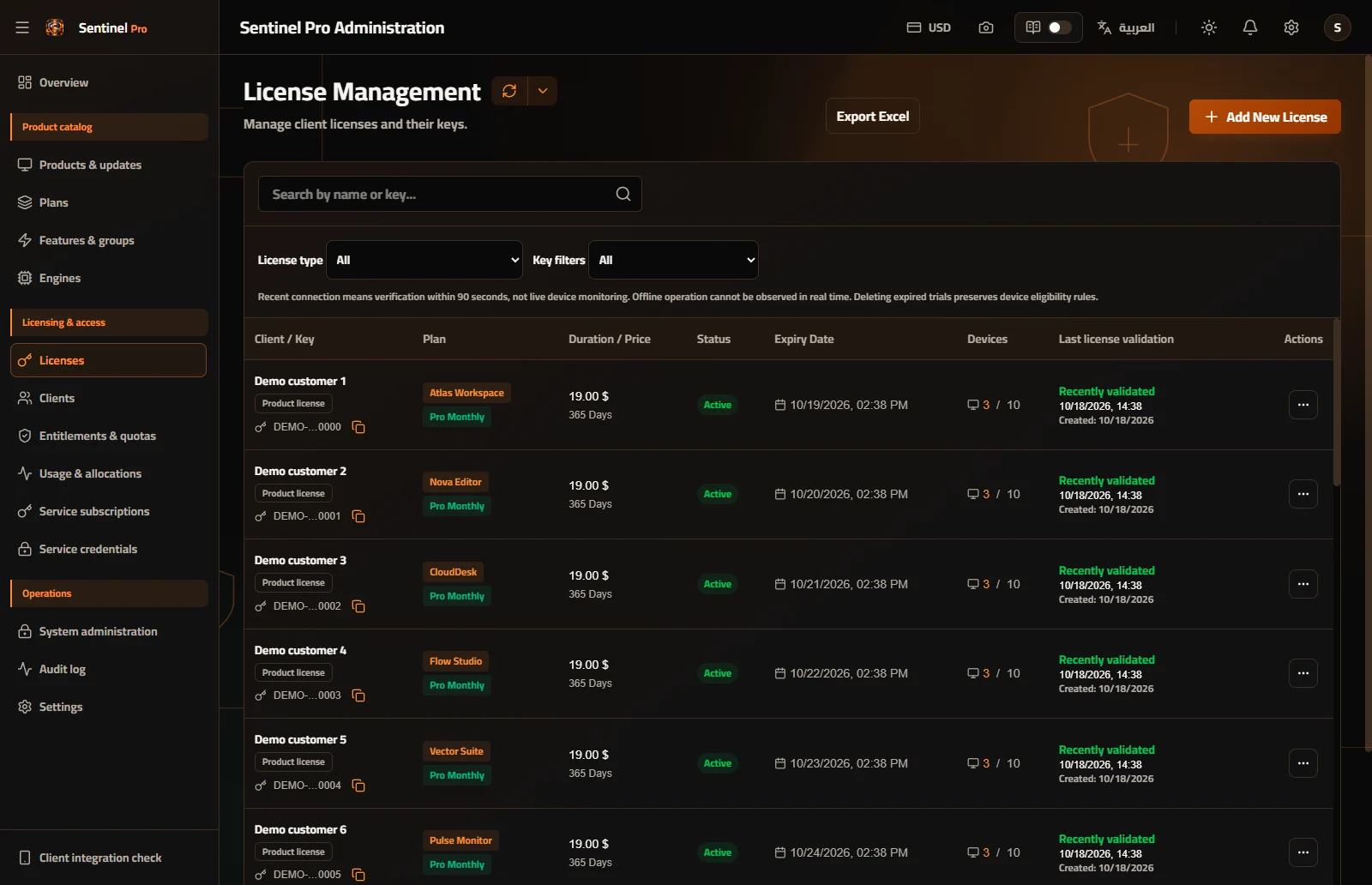This screenshot has height=885, width=1372.
Task: Open Overview in sidebar
Action: (109, 82)
